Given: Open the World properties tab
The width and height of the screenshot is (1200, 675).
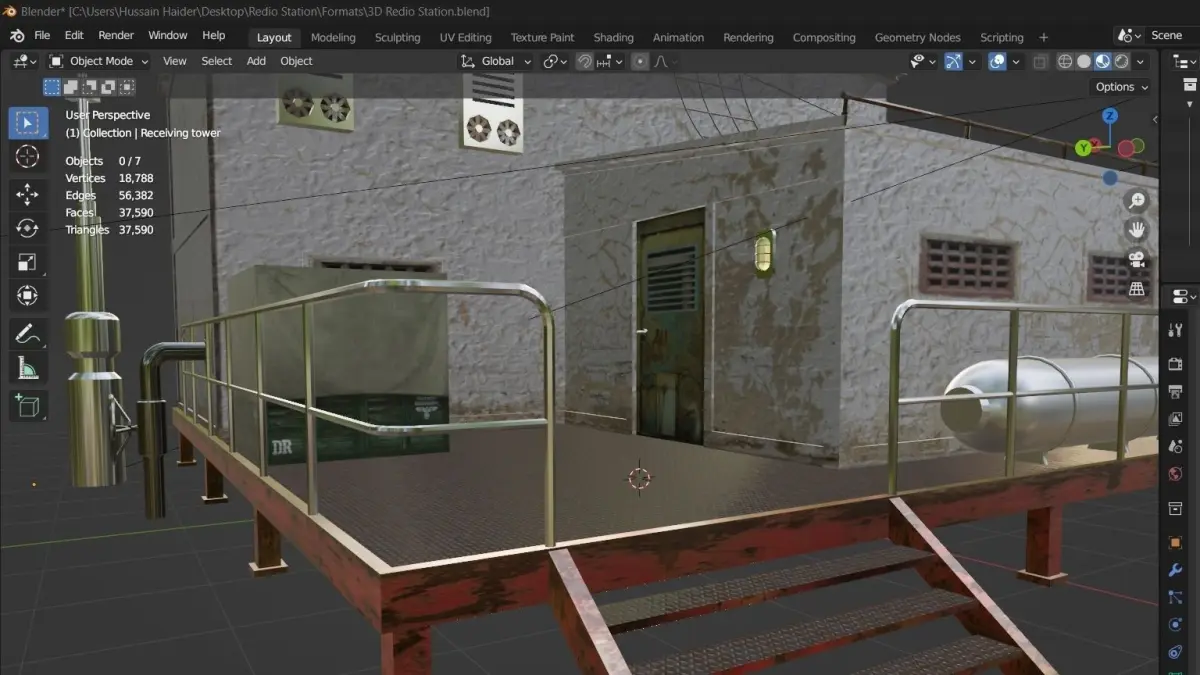Looking at the screenshot, I should coord(1176,473).
